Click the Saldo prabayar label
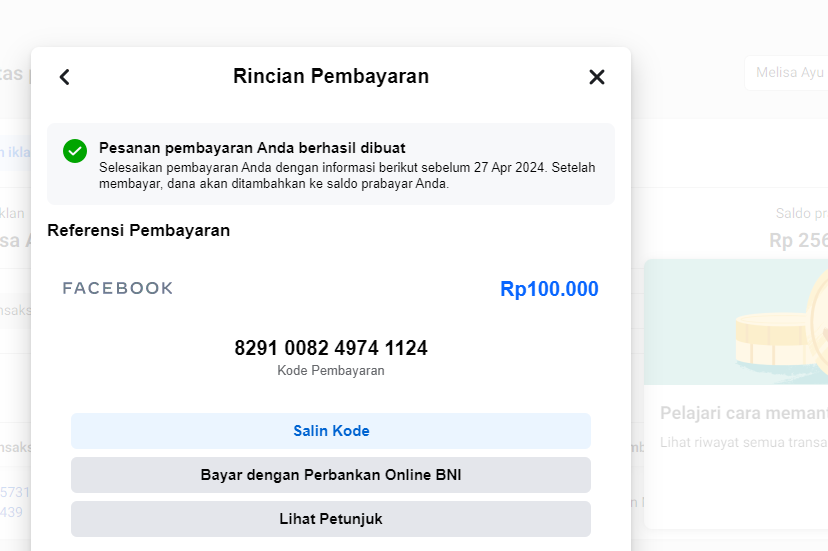Image resolution: width=828 pixels, height=551 pixels. pos(801,213)
